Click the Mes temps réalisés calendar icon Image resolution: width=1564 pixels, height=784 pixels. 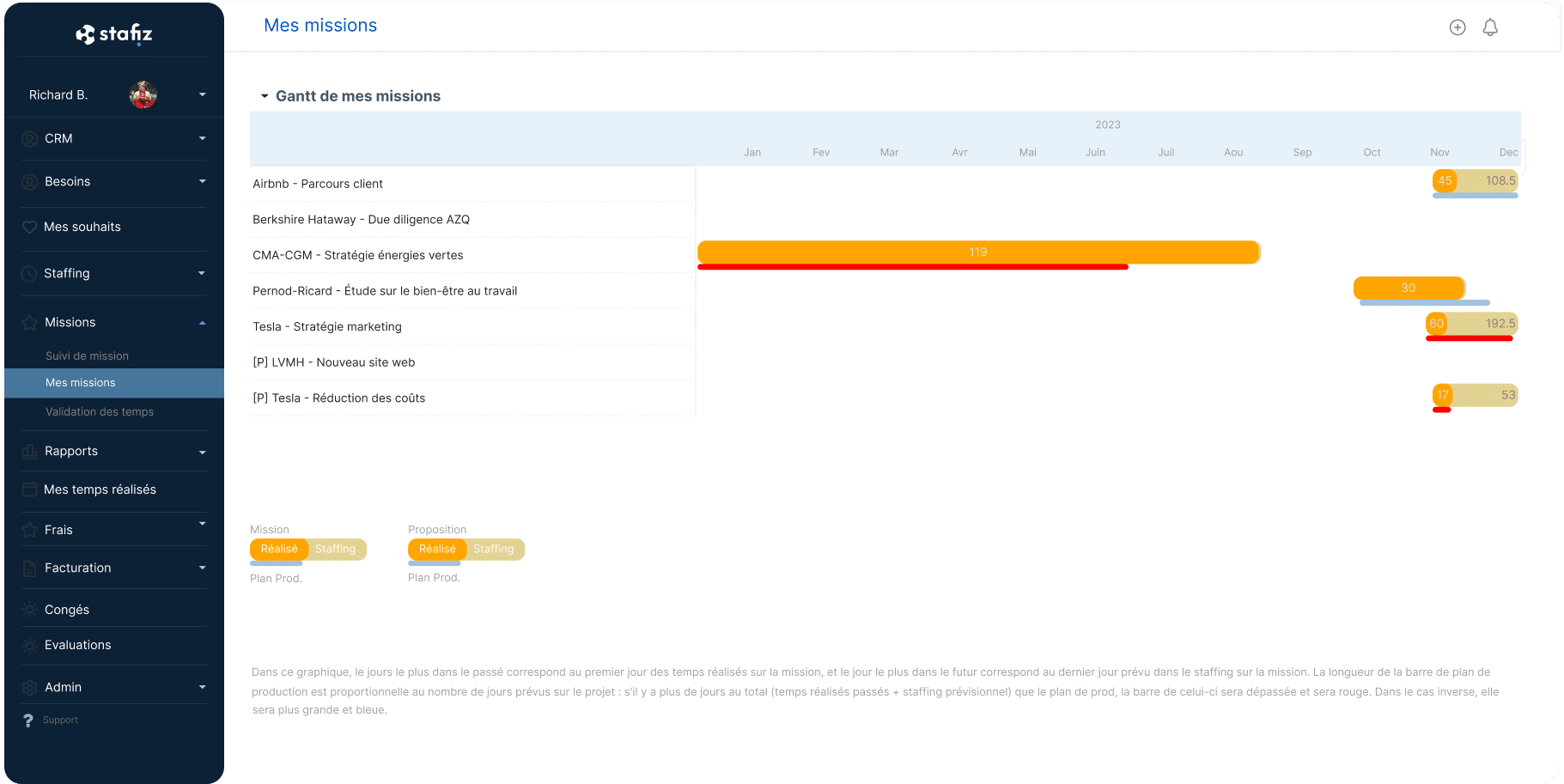click(x=29, y=489)
